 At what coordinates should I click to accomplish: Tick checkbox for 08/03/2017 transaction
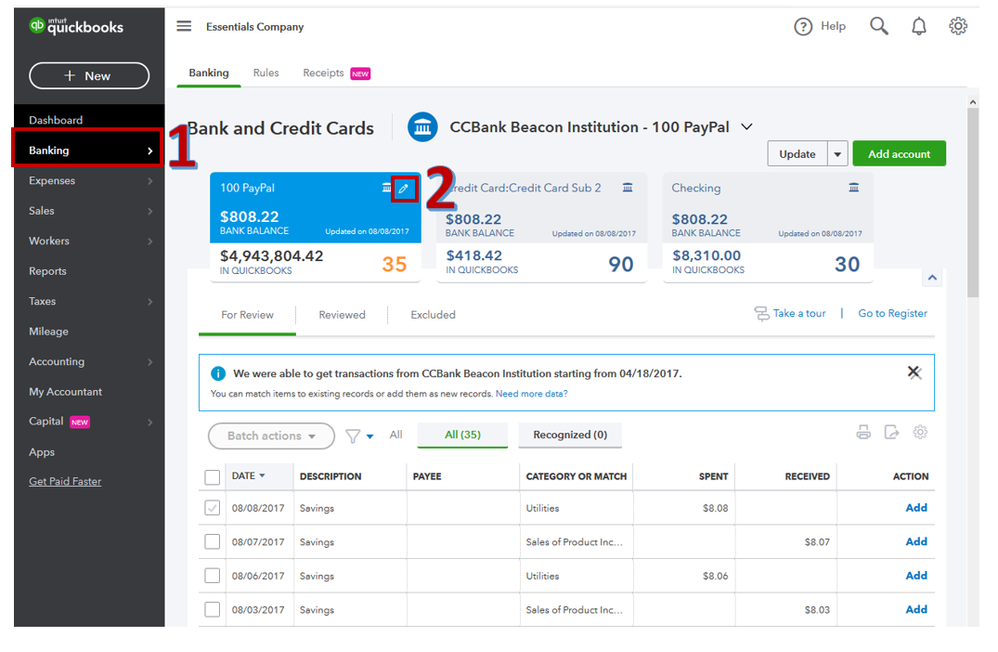(212, 609)
